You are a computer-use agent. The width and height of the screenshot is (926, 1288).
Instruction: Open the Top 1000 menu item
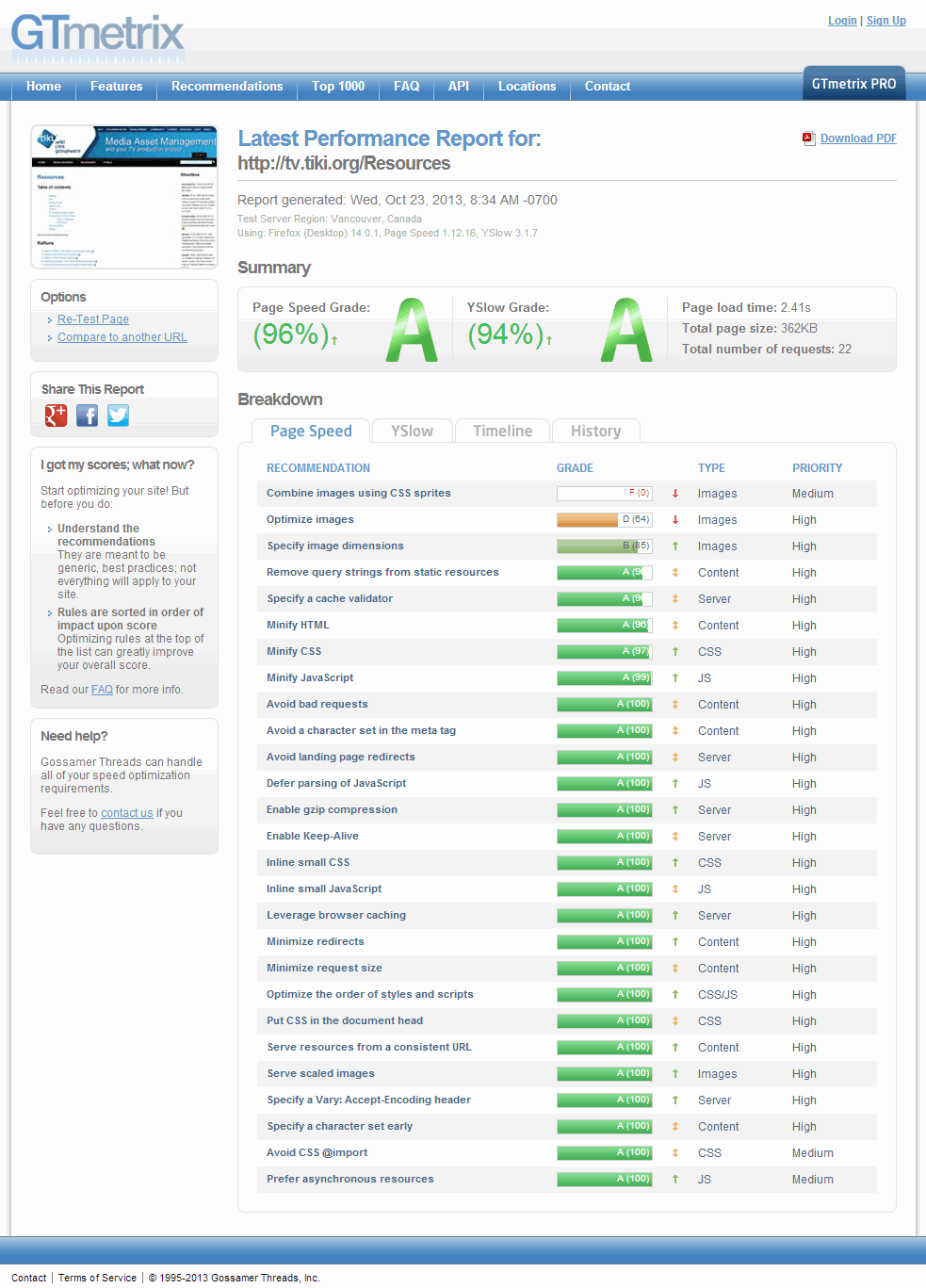[338, 86]
